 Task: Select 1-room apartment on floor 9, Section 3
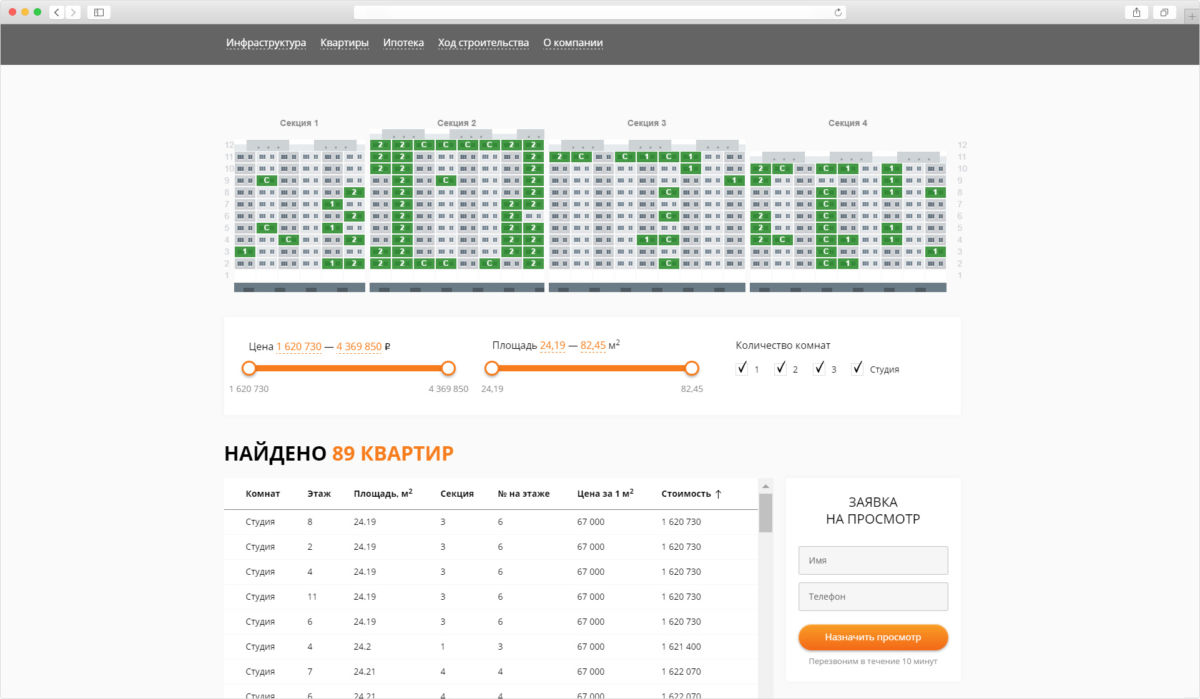click(734, 180)
